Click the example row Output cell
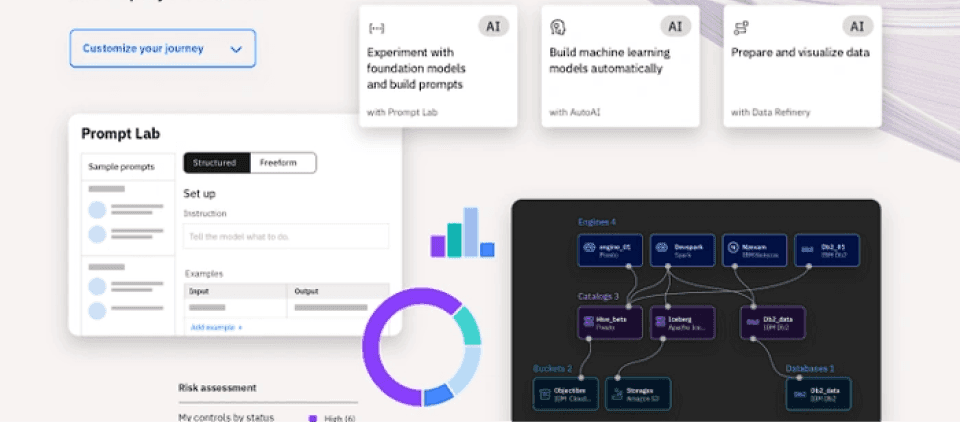This screenshot has height=422, width=960. pos(338,308)
